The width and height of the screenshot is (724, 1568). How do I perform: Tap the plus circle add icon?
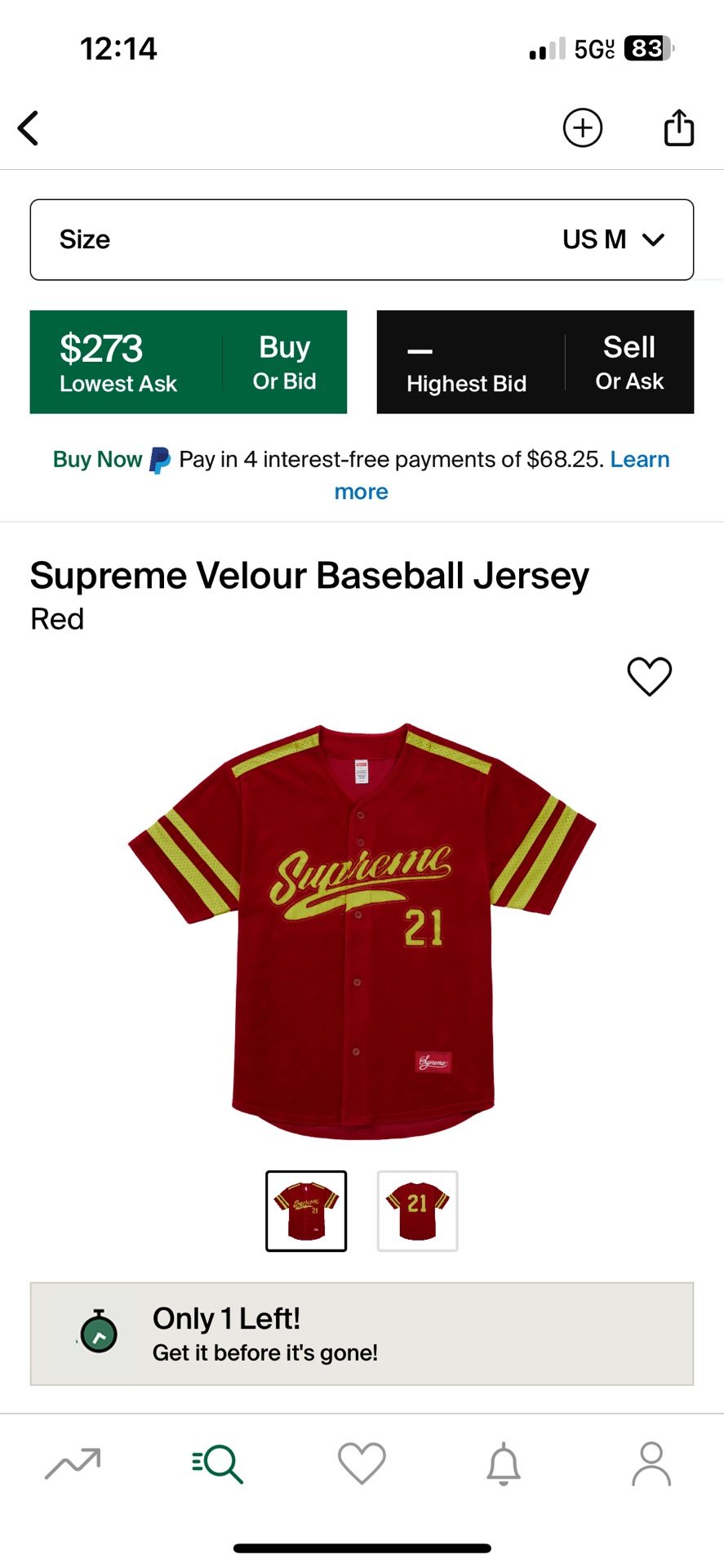click(583, 128)
